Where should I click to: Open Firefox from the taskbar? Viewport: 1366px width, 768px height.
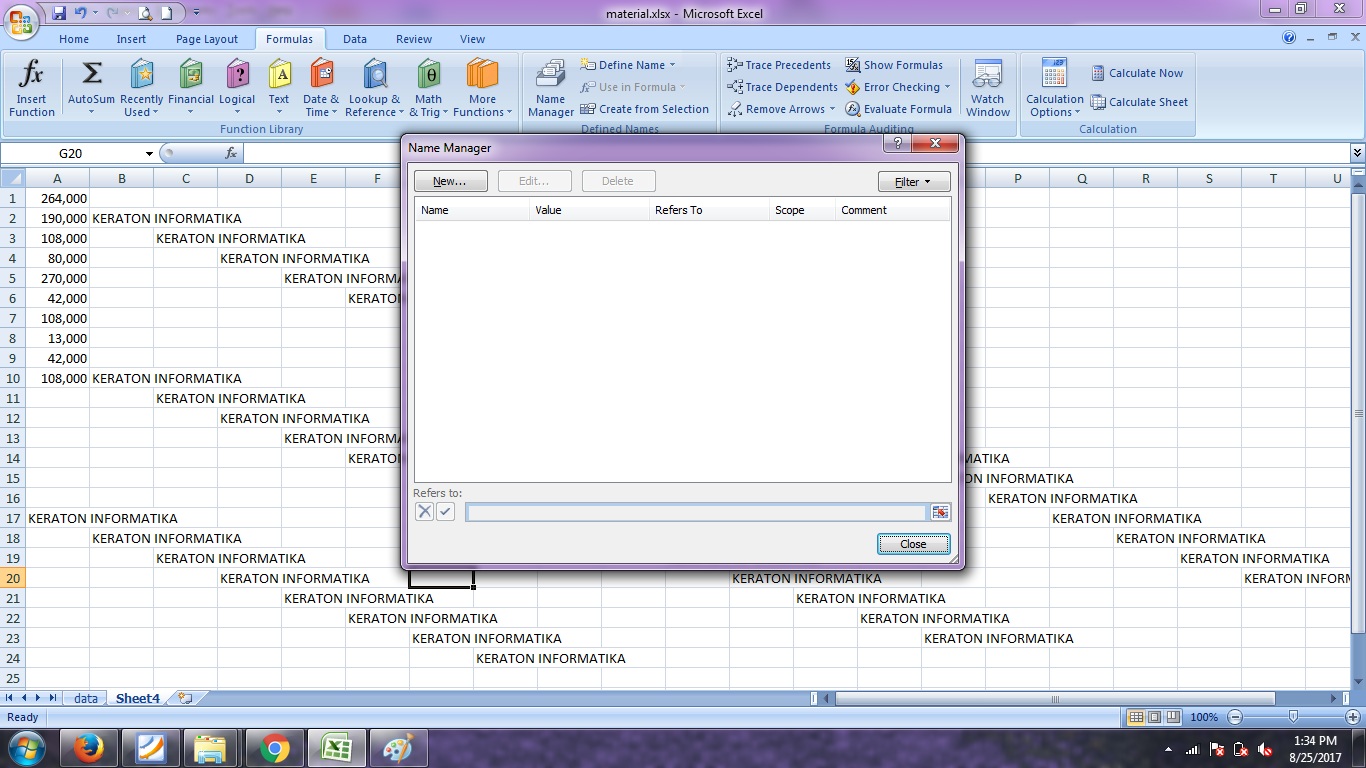click(x=90, y=748)
